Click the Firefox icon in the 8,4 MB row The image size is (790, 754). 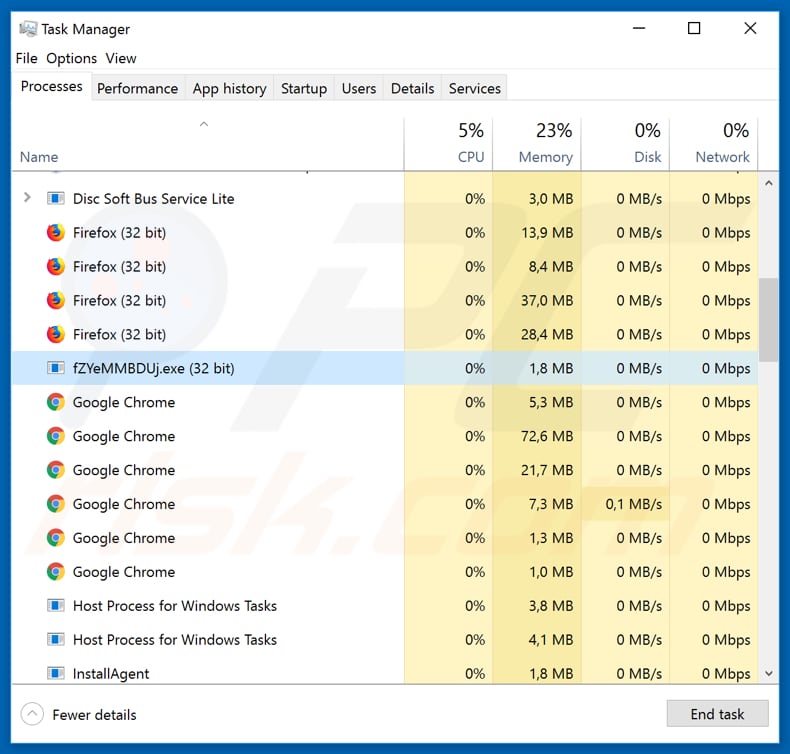coord(55,266)
